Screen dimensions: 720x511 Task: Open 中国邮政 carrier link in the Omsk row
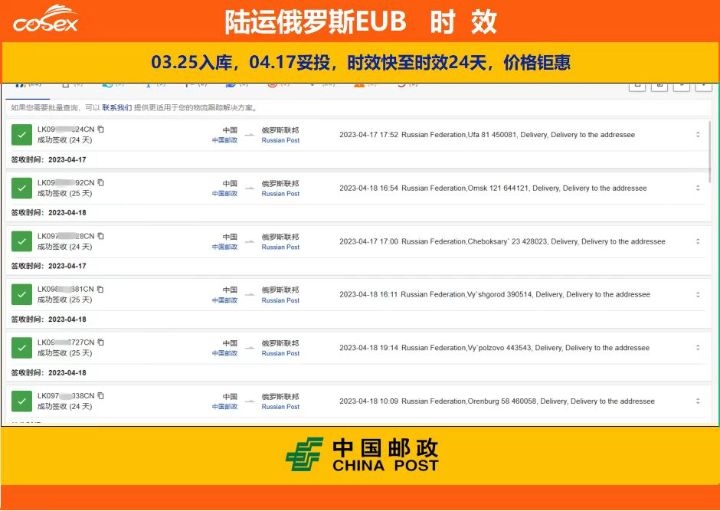225,193
